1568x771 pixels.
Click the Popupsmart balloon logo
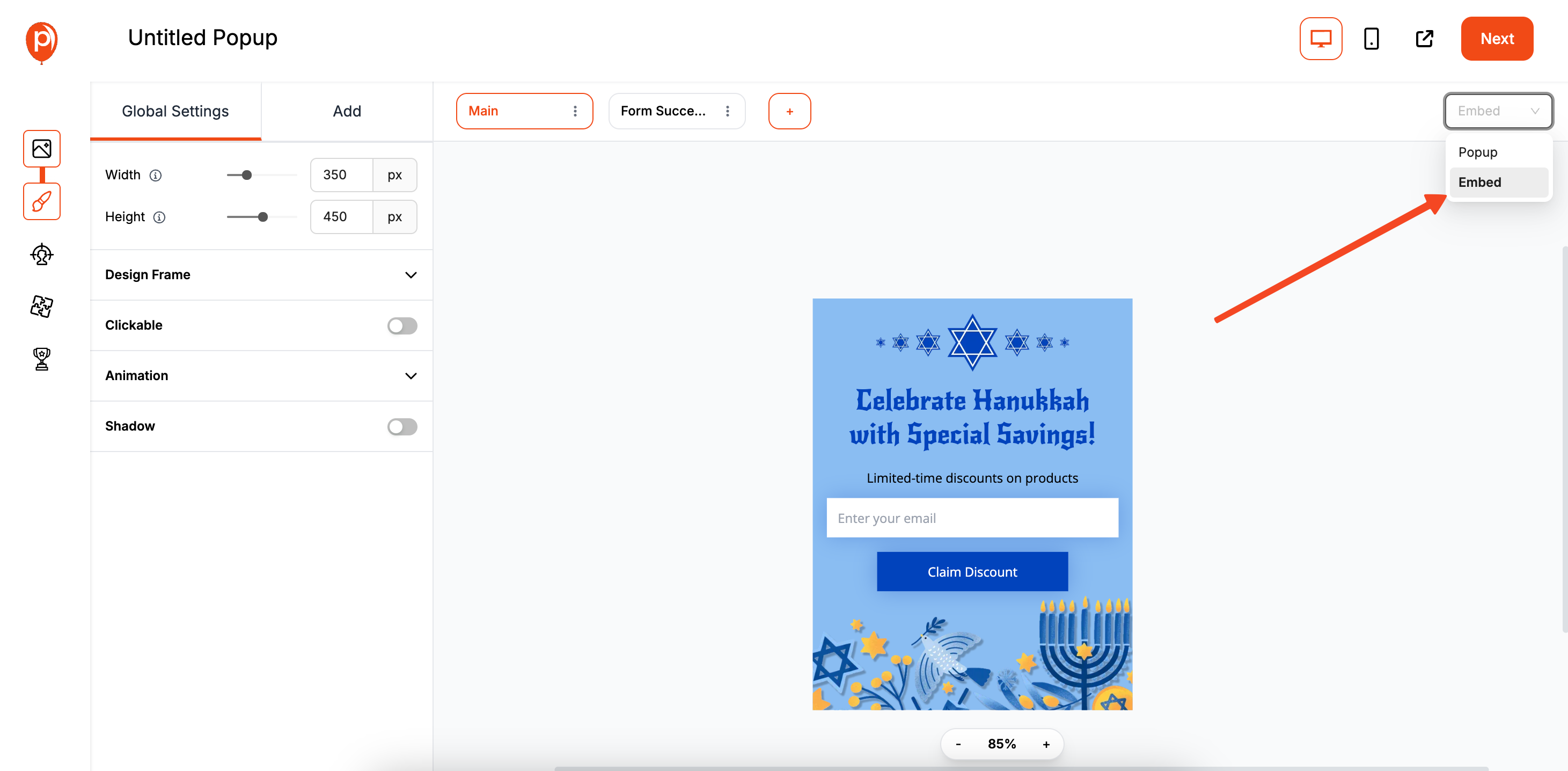pos(41,41)
